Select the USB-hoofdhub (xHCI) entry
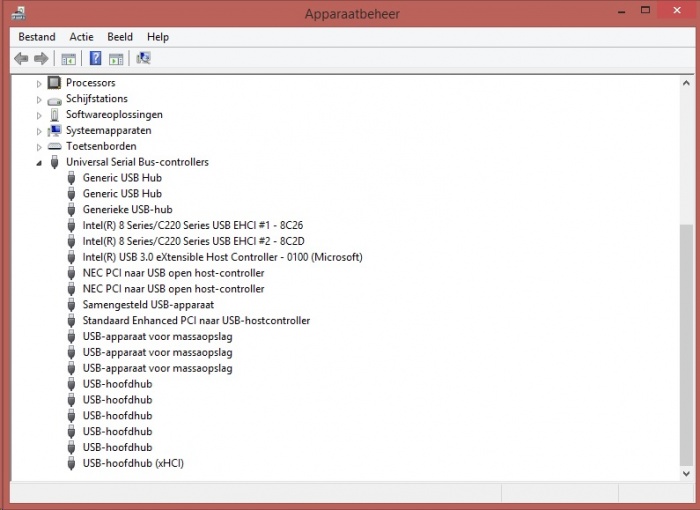The width and height of the screenshot is (700, 510). click(133, 463)
